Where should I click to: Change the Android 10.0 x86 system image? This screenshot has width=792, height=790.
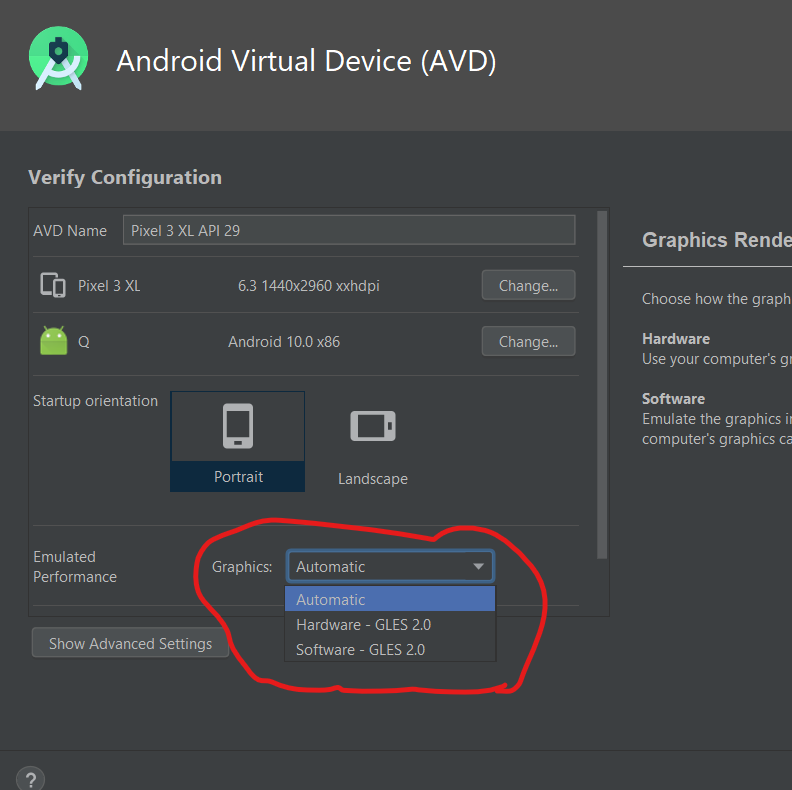pos(528,341)
